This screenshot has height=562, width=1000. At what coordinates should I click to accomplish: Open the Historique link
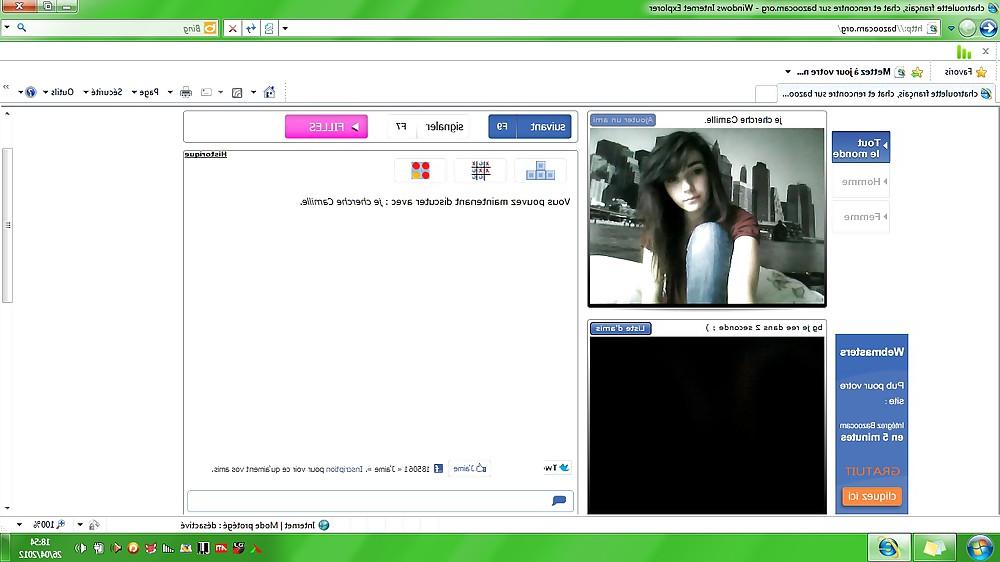[x=205, y=154]
